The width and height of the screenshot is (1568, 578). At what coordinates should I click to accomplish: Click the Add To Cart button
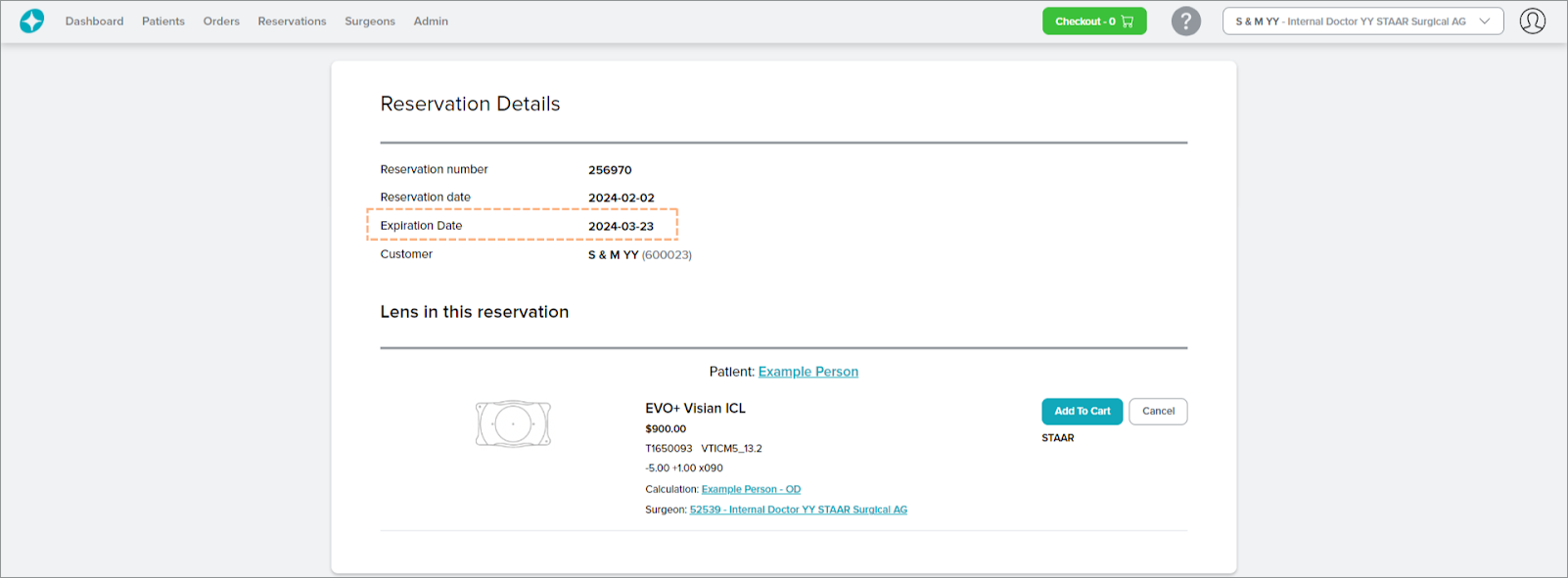tap(1082, 411)
